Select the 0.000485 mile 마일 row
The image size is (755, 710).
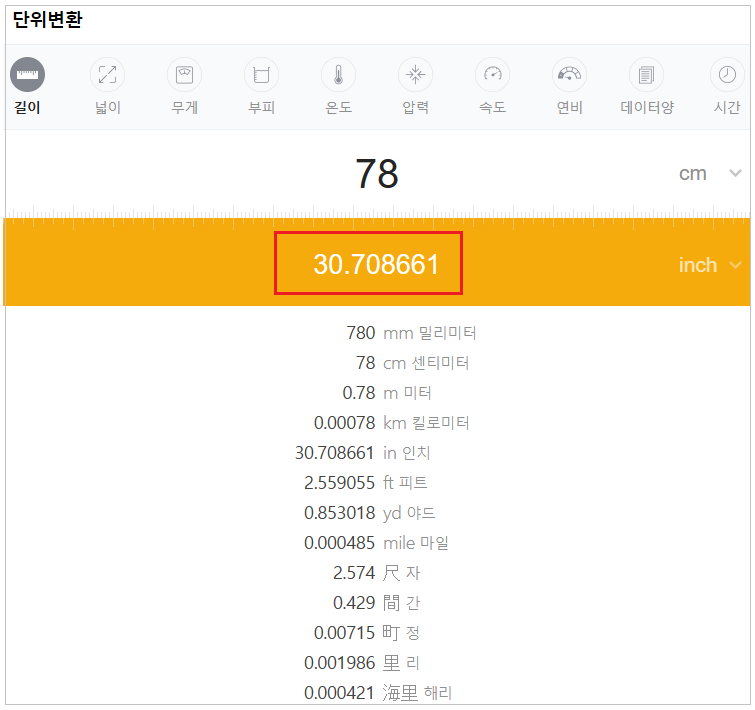point(376,542)
